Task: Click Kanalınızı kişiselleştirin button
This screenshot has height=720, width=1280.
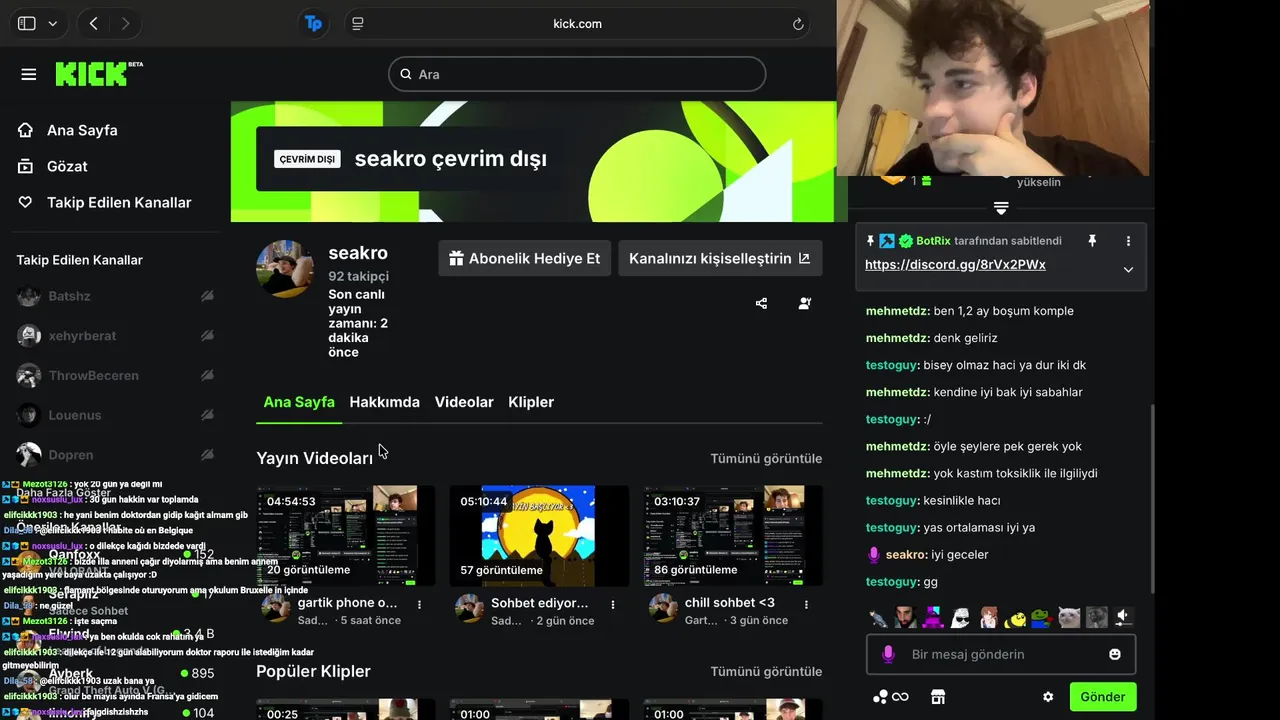Action: tap(720, 258)
